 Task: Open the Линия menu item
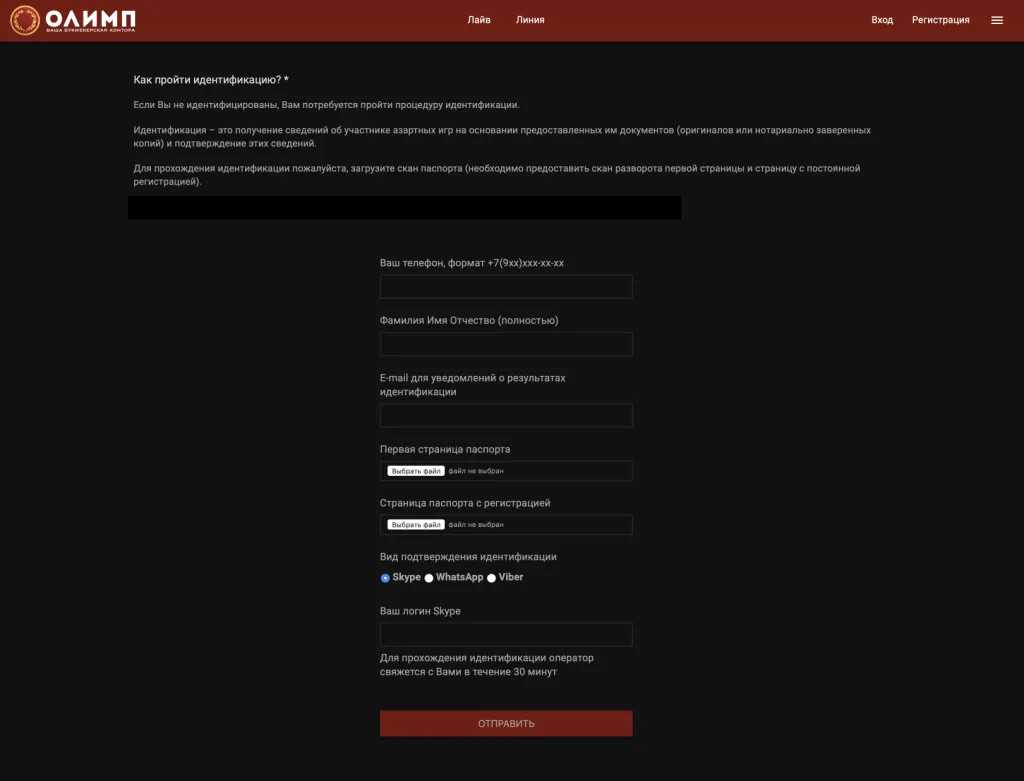530,20
